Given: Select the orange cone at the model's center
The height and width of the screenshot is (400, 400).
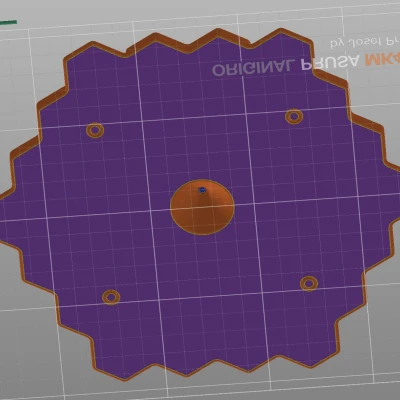Looking at the screenshot, I should coord(202,208).
